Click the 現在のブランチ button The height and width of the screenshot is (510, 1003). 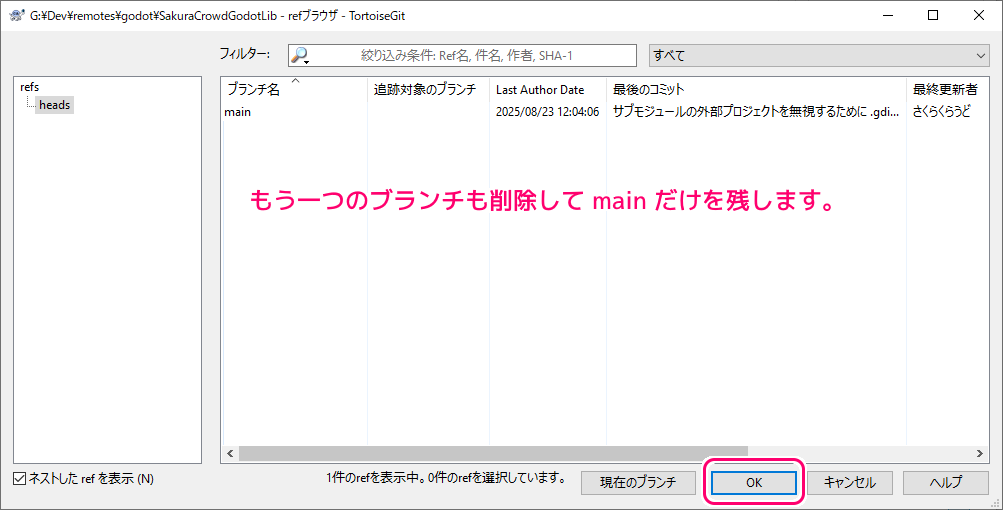pyautogui.click(x=638, y=482)
